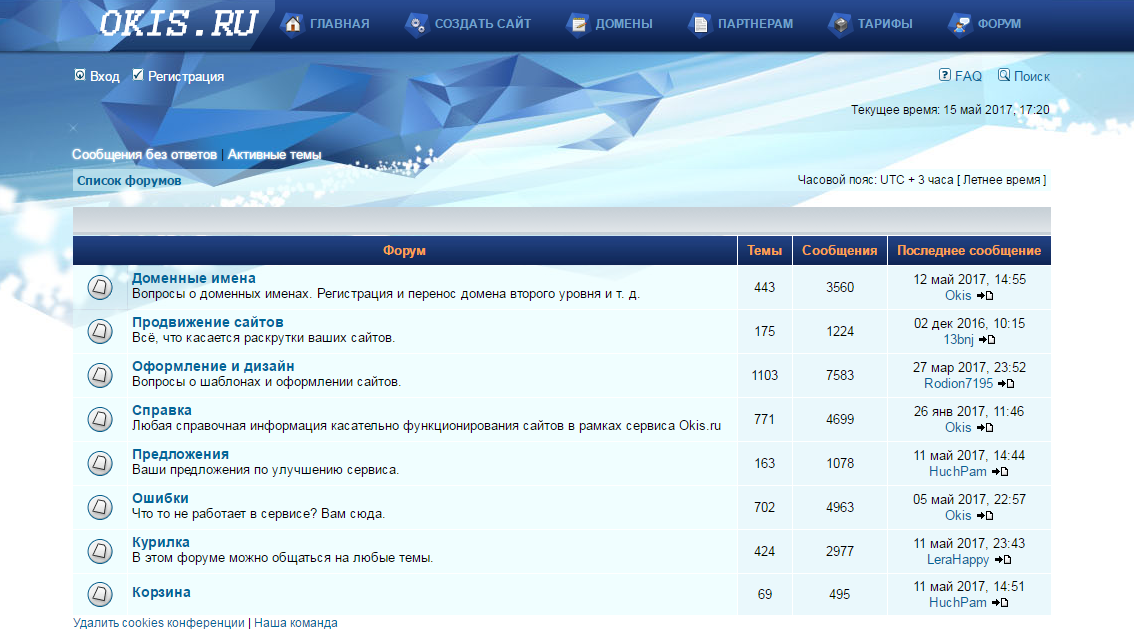Open user LeraHappy profile

pyautogui.click(x=958, y=559)
